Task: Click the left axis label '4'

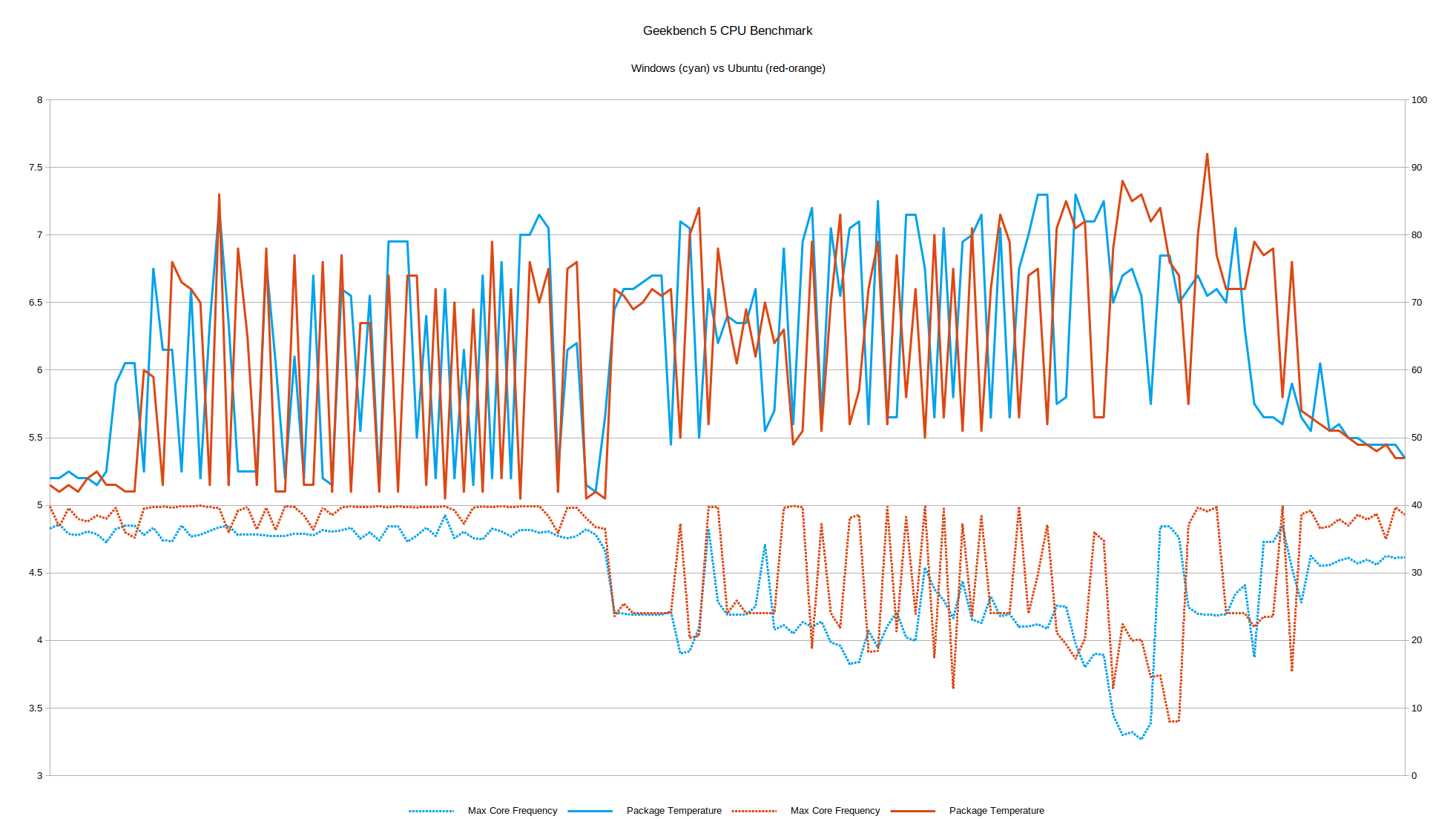Action: coord(40,640)
